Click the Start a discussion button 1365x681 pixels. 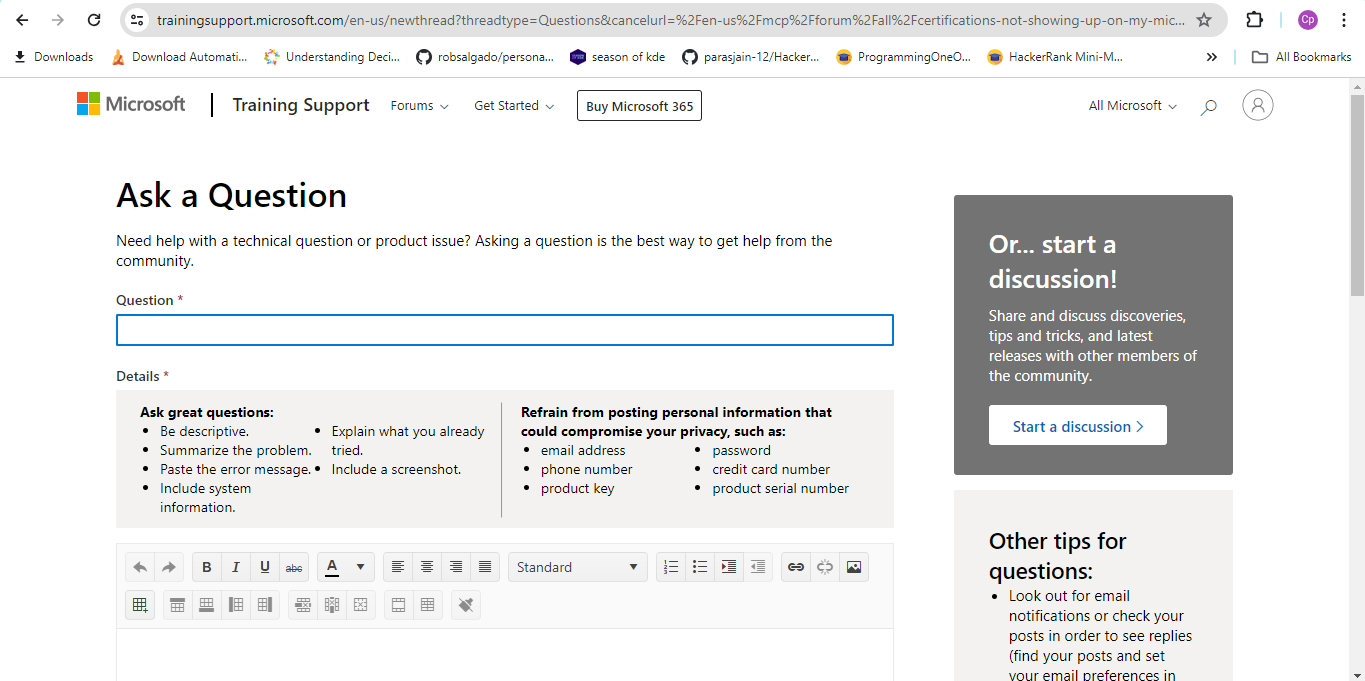point(1078,426)
